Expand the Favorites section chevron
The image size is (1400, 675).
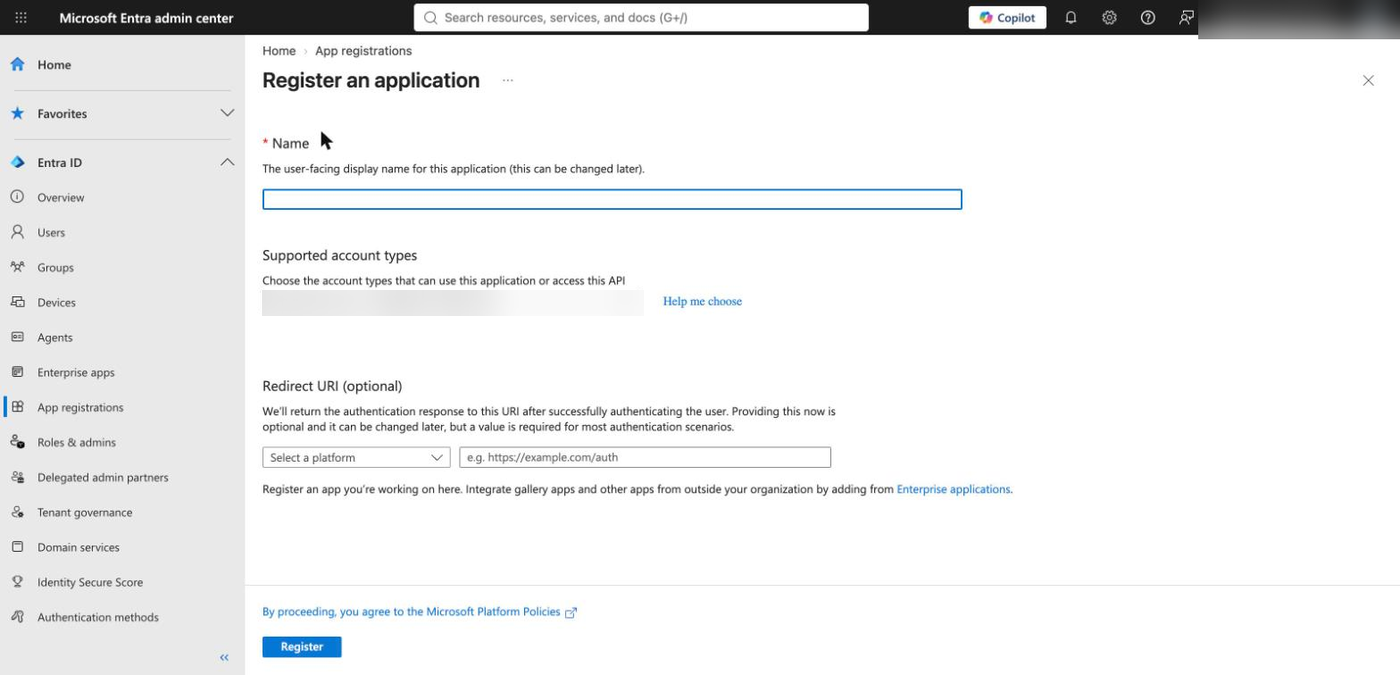[x=227, y=113]
